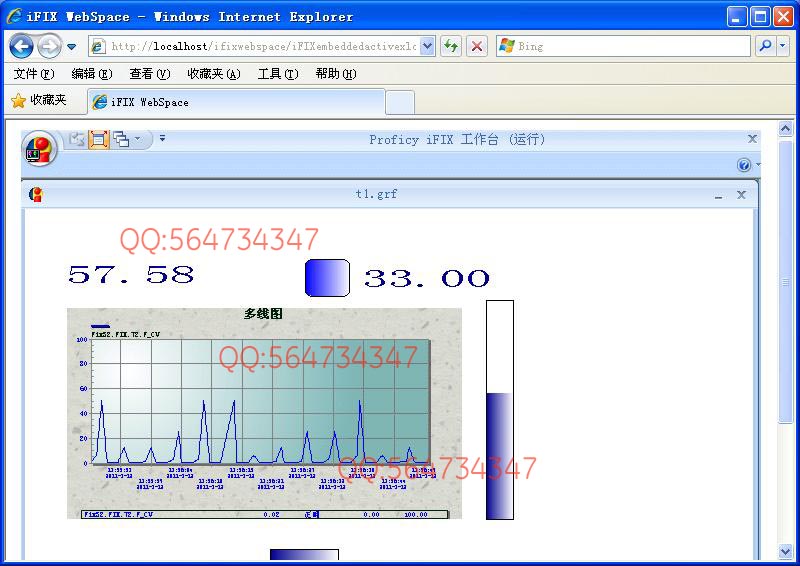Click the Internet Explorer title bar icon
Viewport: 800px width, 566px height.
click(x=14, y=16)
